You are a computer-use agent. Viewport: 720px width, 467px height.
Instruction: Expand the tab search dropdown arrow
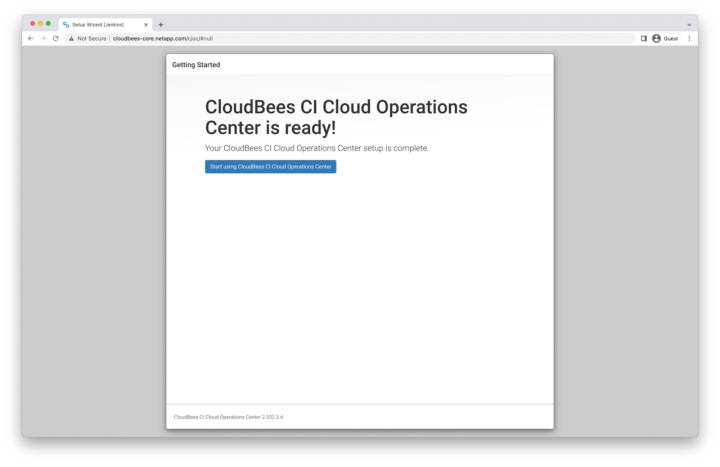pos(689,24)
